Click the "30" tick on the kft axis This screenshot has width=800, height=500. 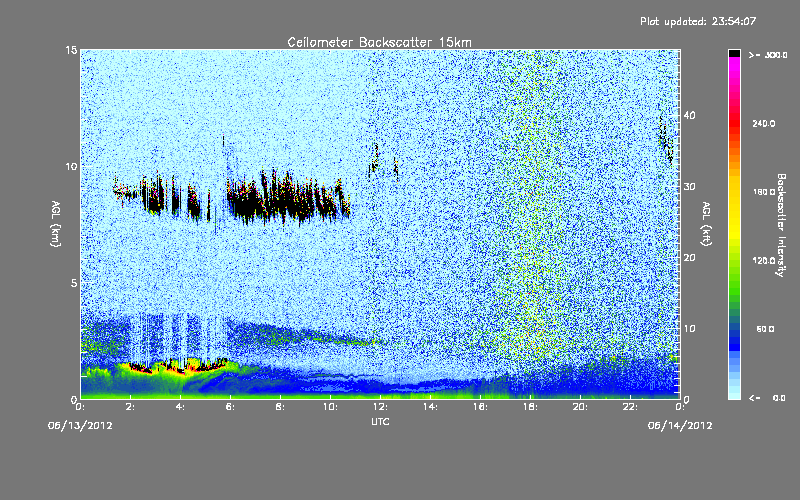pos(689,187)
